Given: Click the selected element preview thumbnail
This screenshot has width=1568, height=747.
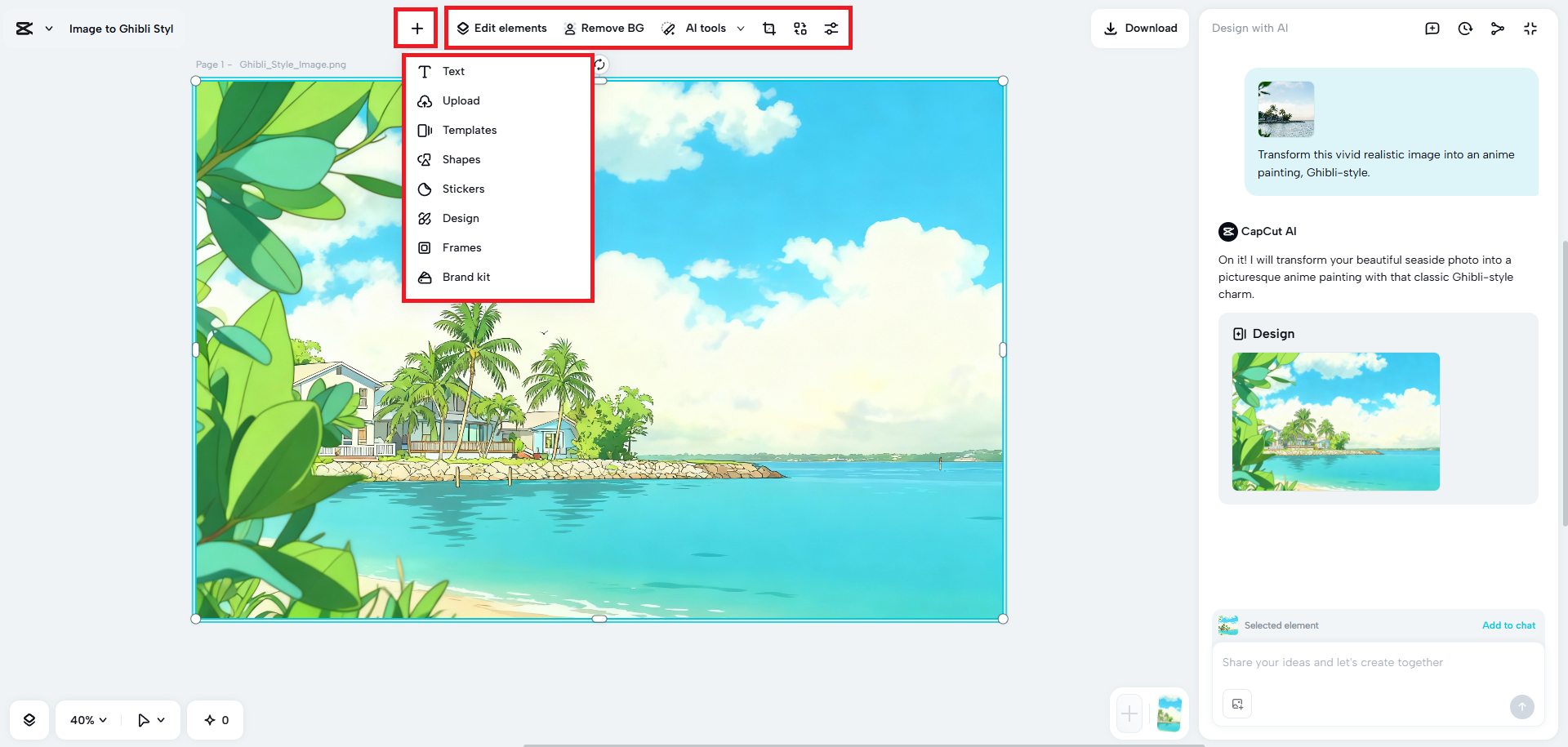Looking at the screenshot, I should tap(1228, 625).
